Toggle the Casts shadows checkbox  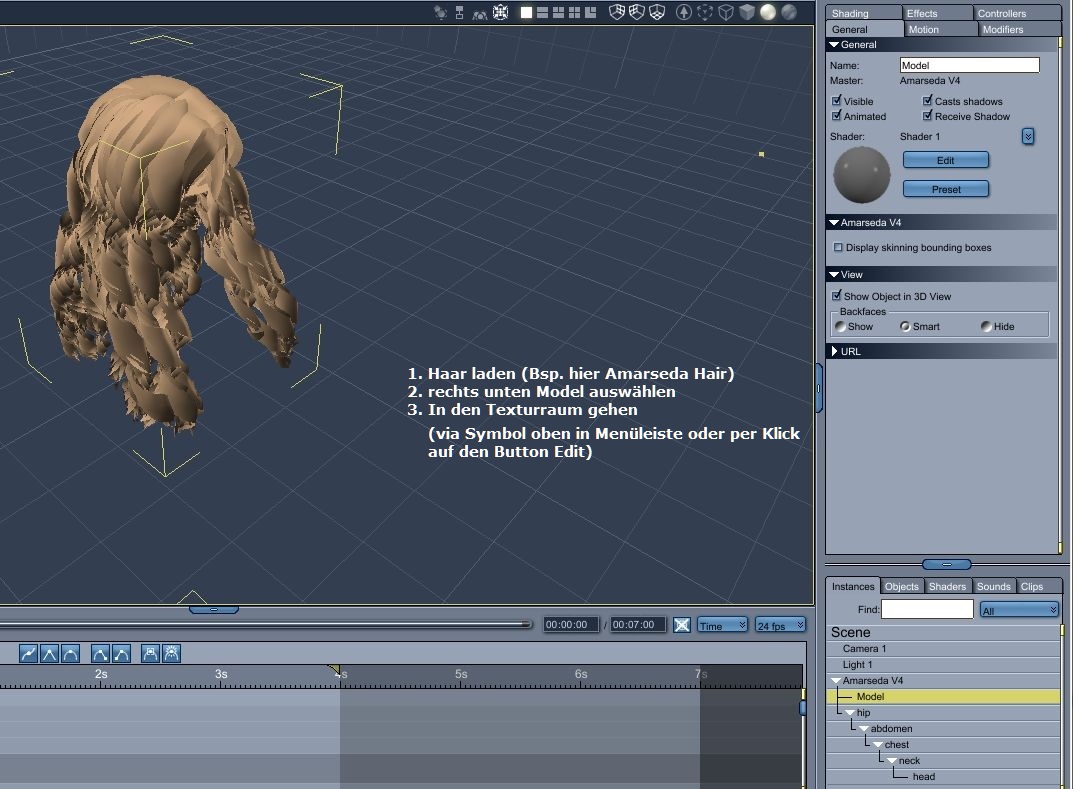928,101
